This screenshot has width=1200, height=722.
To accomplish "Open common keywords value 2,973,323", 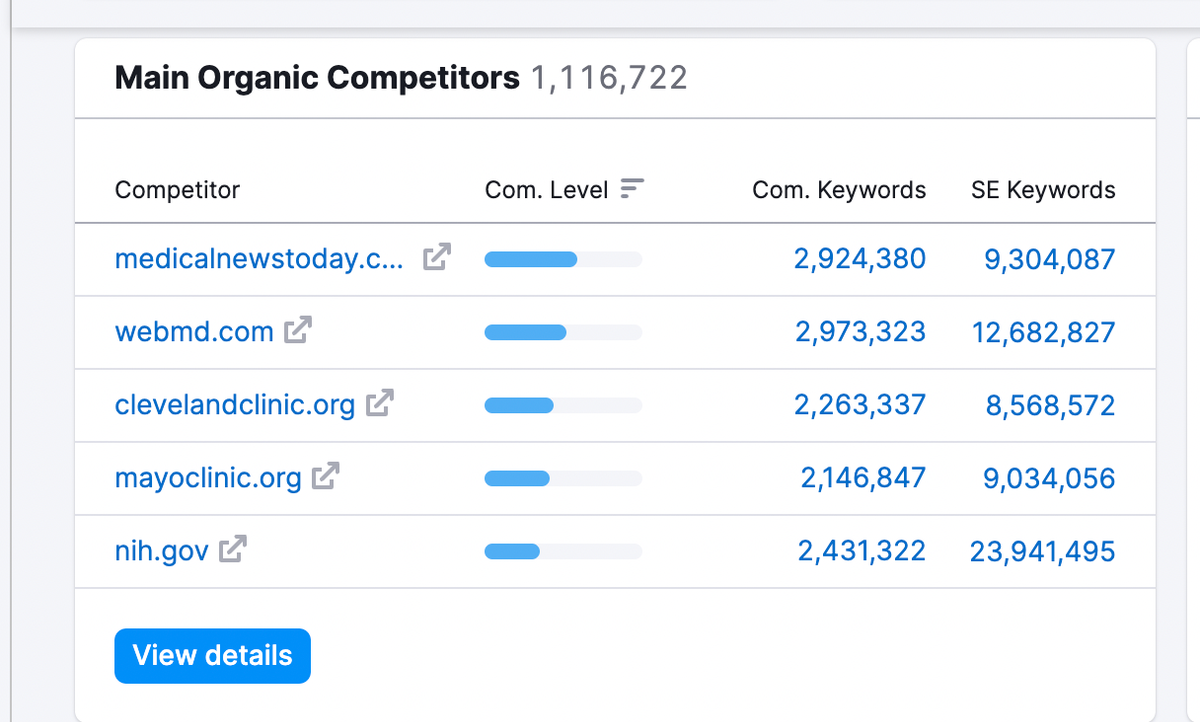I will [x=860, y=332].
